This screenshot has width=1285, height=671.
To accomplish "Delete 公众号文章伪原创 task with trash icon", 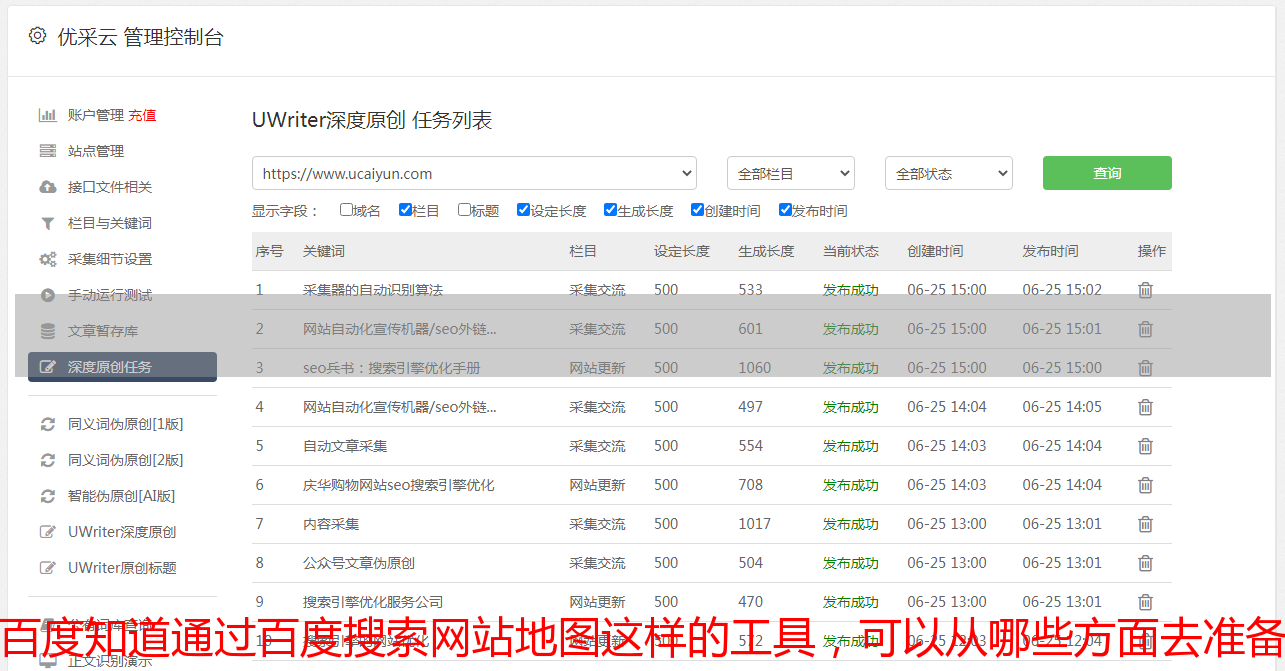I will pos(1145,563).
